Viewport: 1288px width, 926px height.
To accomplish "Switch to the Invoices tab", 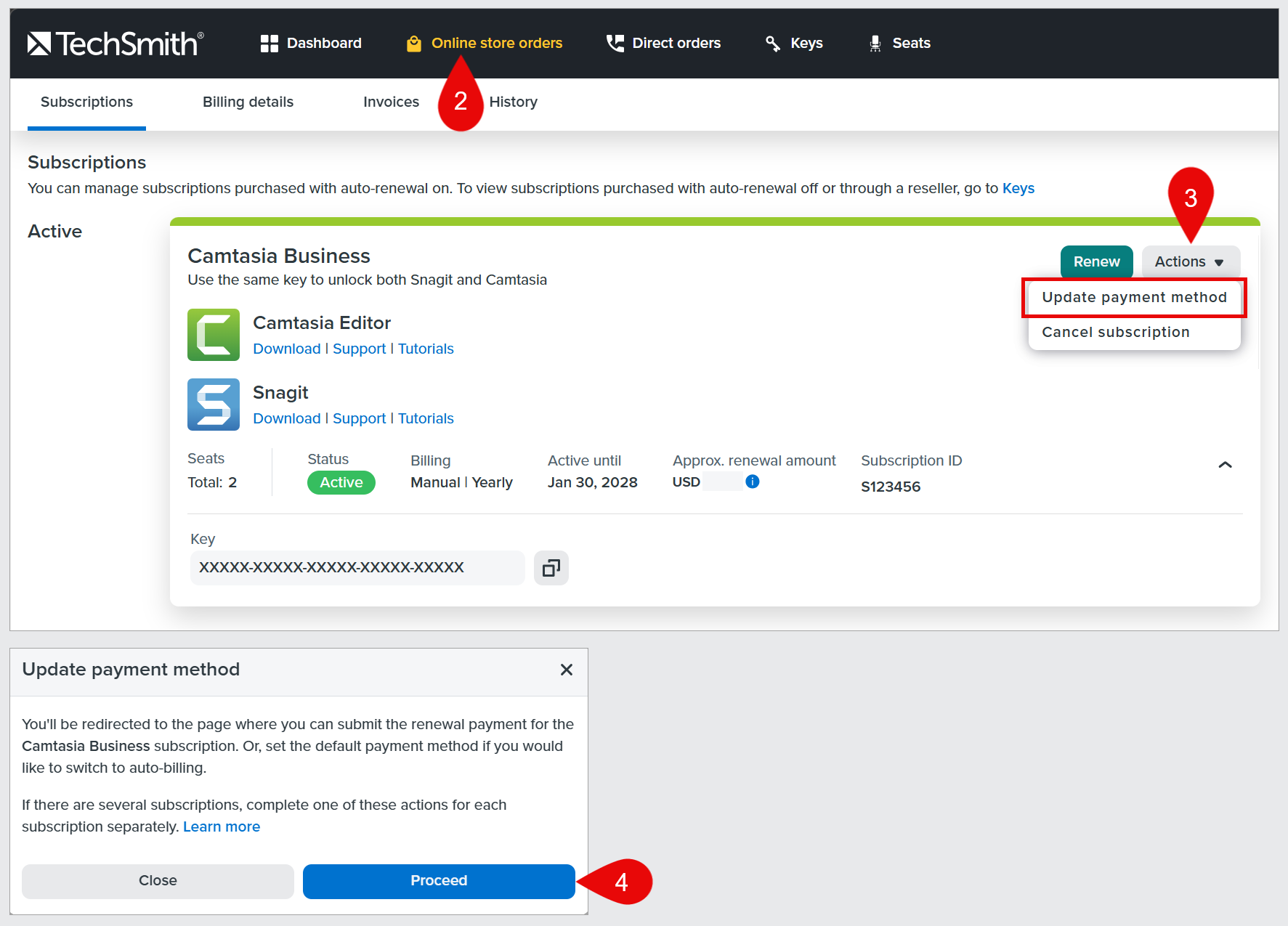I will [x=391, y=102].
